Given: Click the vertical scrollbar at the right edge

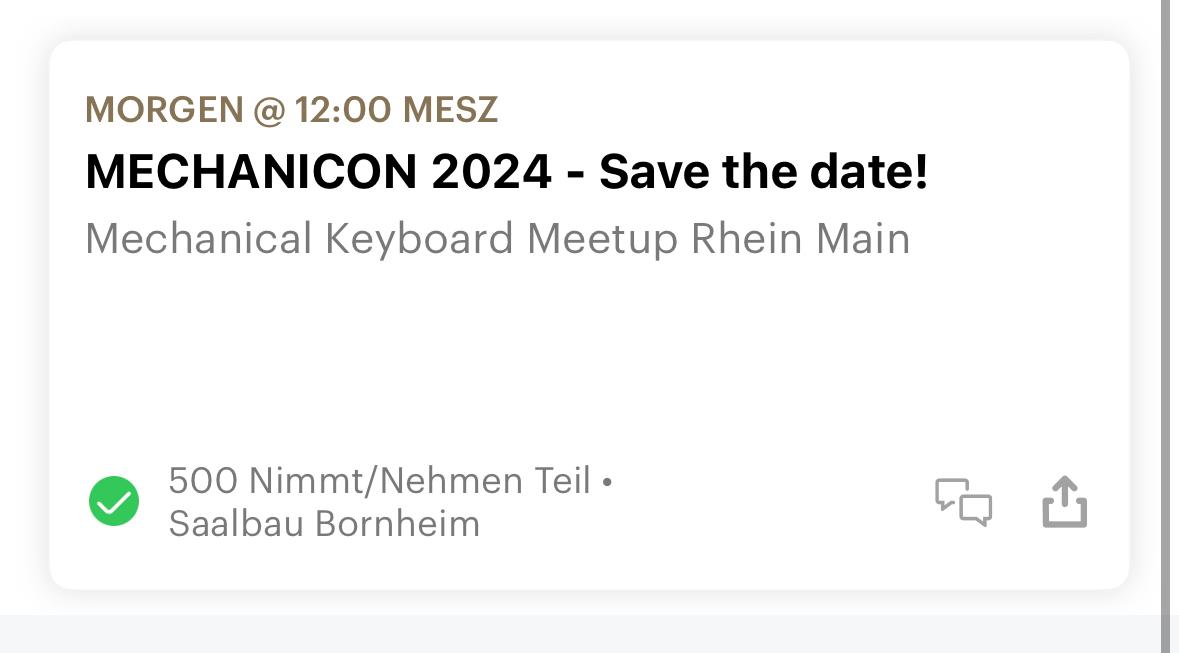Looking at the screenshot, I should click(1170, 301).
